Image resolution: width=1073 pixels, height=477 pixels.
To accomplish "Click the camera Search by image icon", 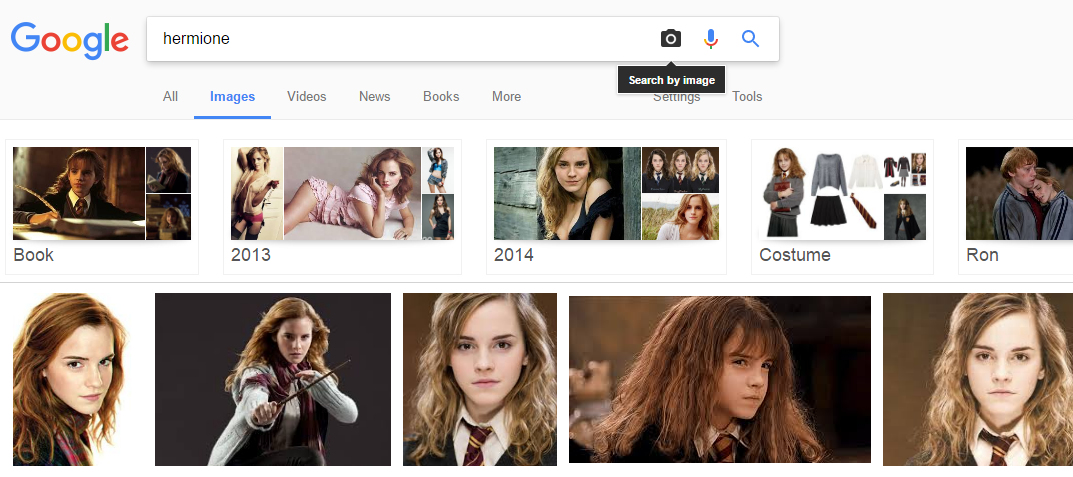I will [670, 39].
